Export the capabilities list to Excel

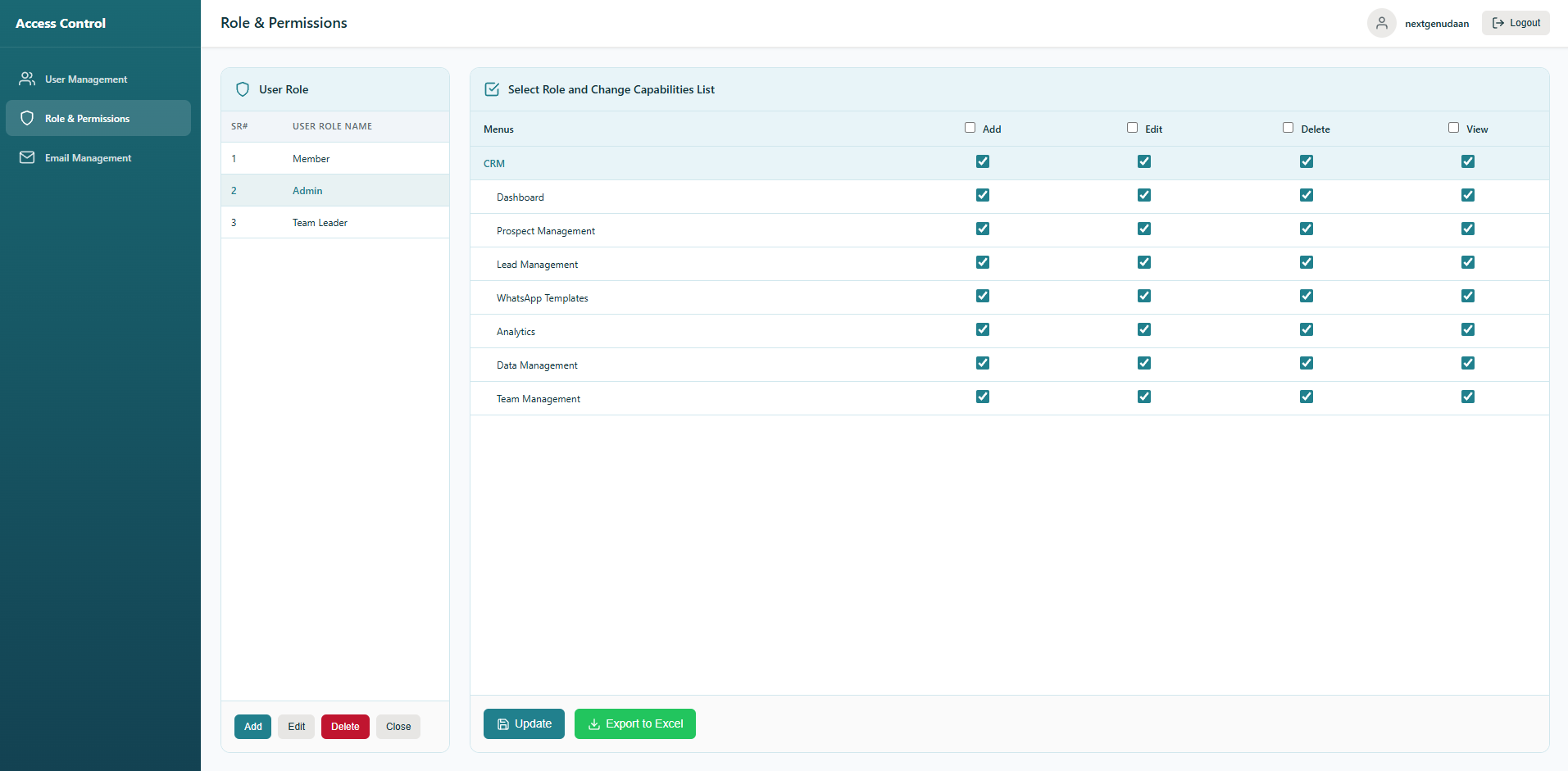pos(634,723)
